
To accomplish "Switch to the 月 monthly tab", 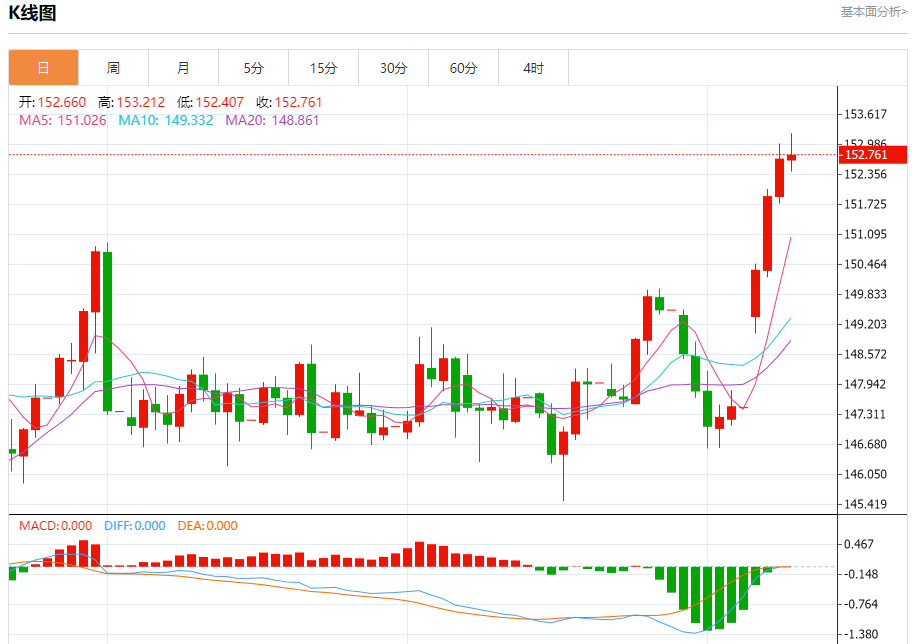I will point(183,68).
